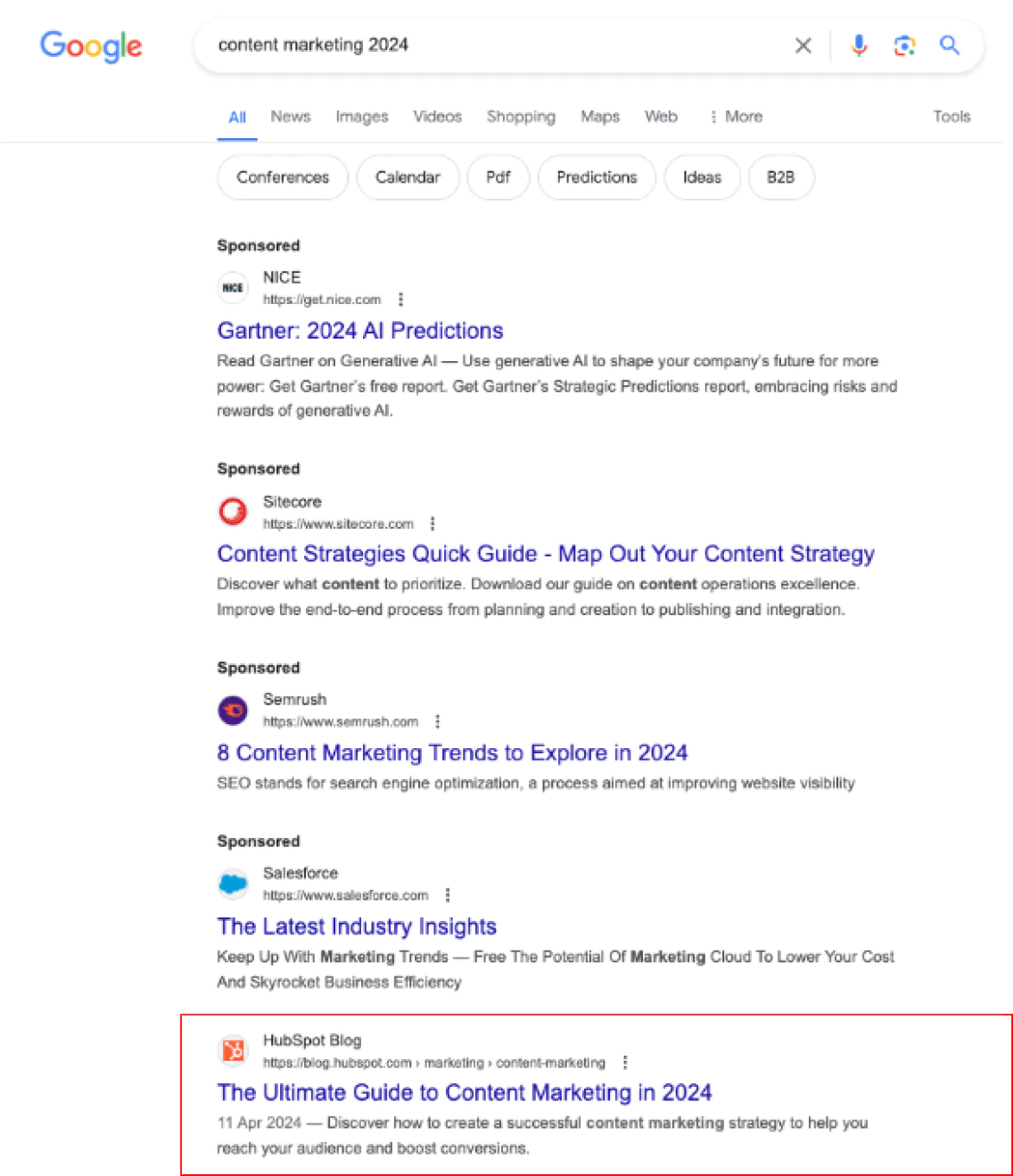
Task: Click the Salesforce cloud favicon
Action: point(233,884)
